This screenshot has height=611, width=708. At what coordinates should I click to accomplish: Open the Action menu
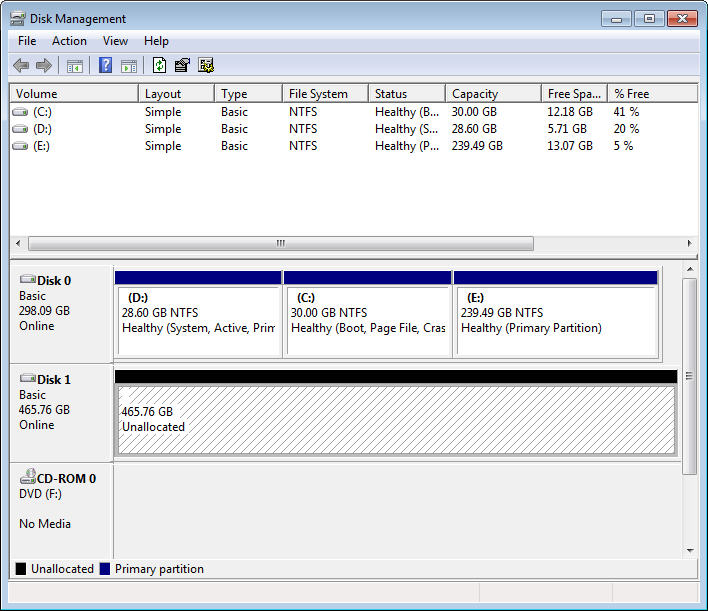click(x=69, y=41)
